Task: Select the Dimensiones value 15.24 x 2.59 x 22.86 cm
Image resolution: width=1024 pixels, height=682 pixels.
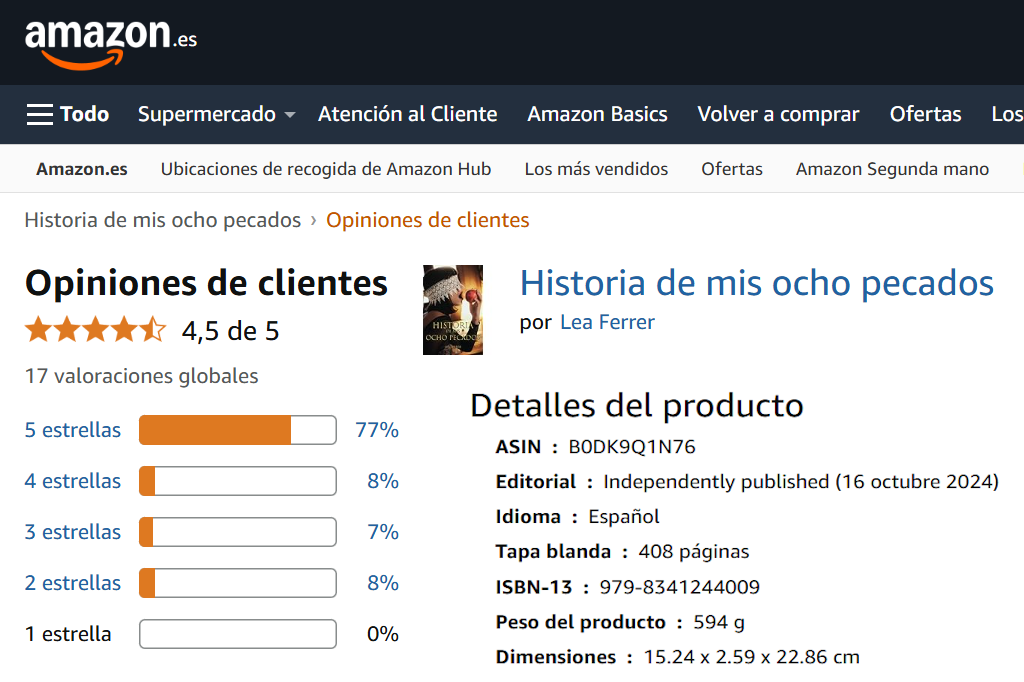Action: (752, 657)
